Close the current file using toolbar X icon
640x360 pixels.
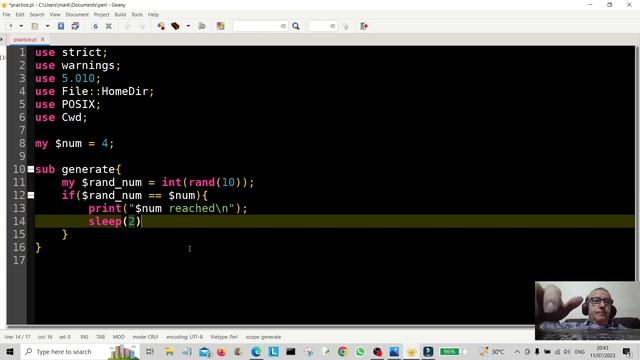(x=109, y=26)
